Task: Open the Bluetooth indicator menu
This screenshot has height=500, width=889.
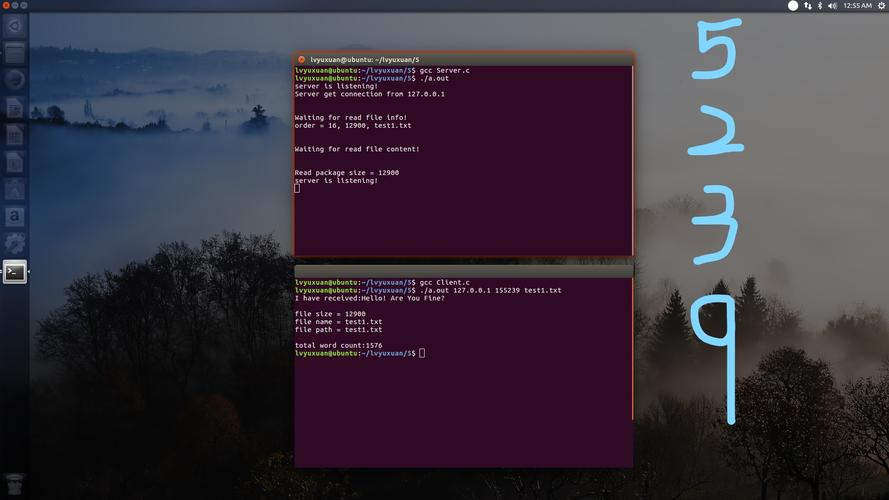Action: [x=820, y=6]
